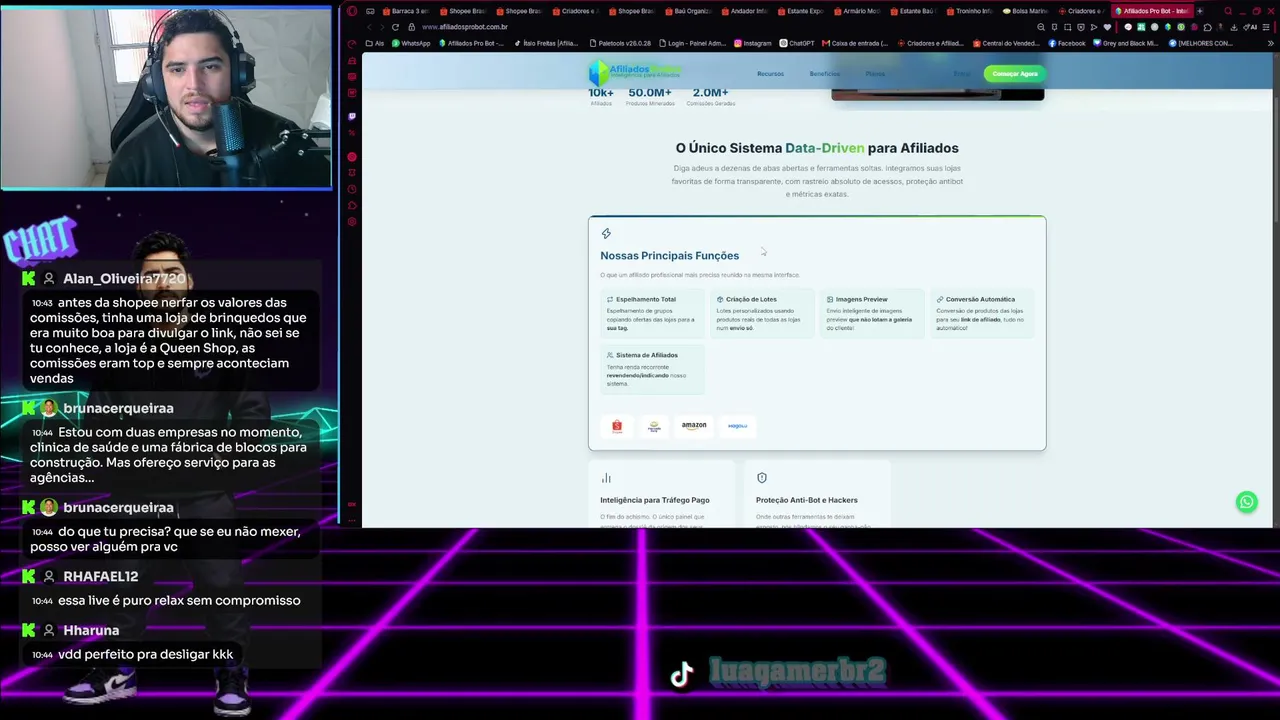The height and width of the screenshot is (720, 1280).
Task: Open the Central do Vendedor bookmark
Action: [x=1008, y=44]
